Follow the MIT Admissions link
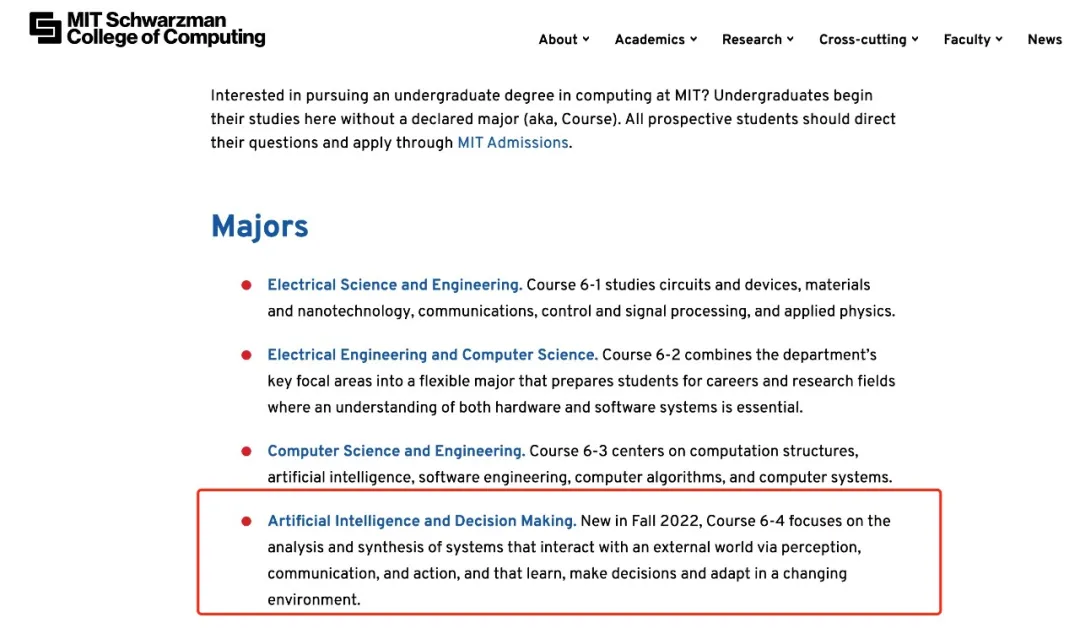 [x=513, y=143]
